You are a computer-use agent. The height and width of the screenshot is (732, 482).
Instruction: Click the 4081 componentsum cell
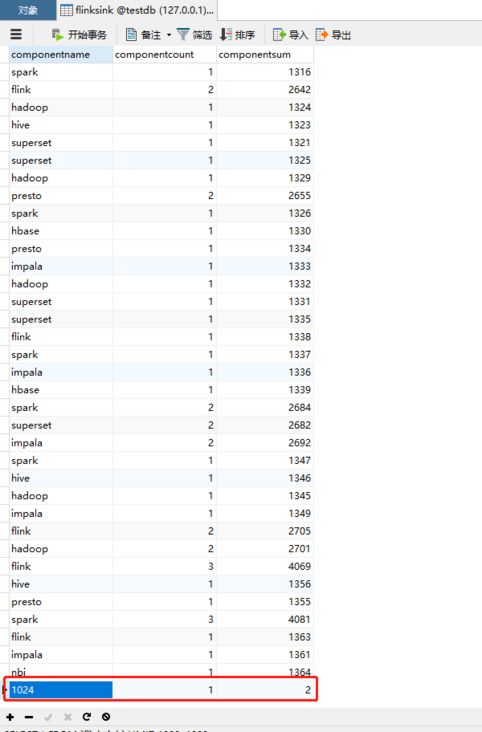point(265,619)
